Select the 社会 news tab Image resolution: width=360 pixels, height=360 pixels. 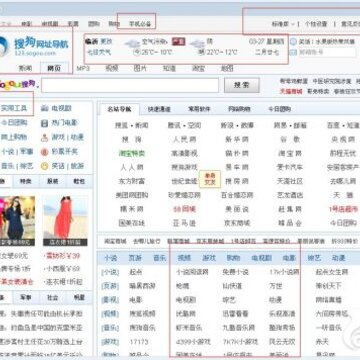coord(53,298)
